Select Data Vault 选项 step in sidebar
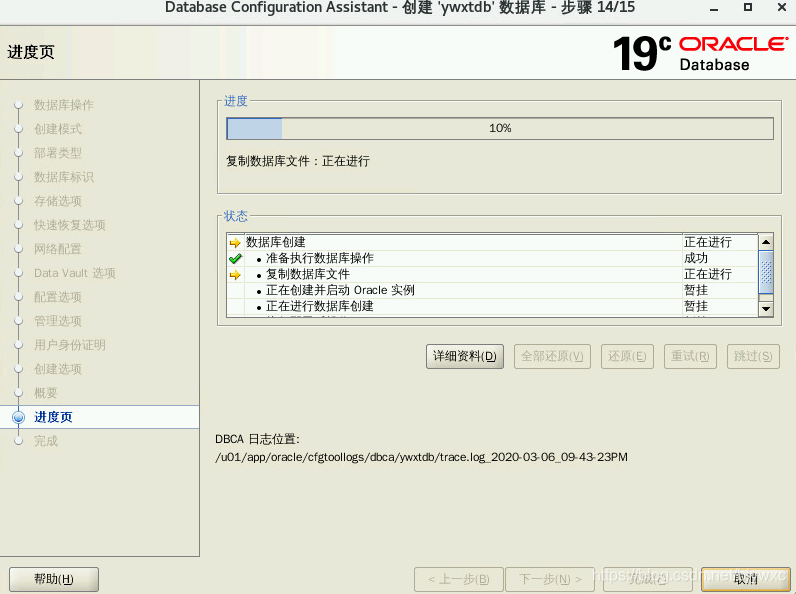The height and width of the screenshot is (594, 796). click(x=75, y=273)
